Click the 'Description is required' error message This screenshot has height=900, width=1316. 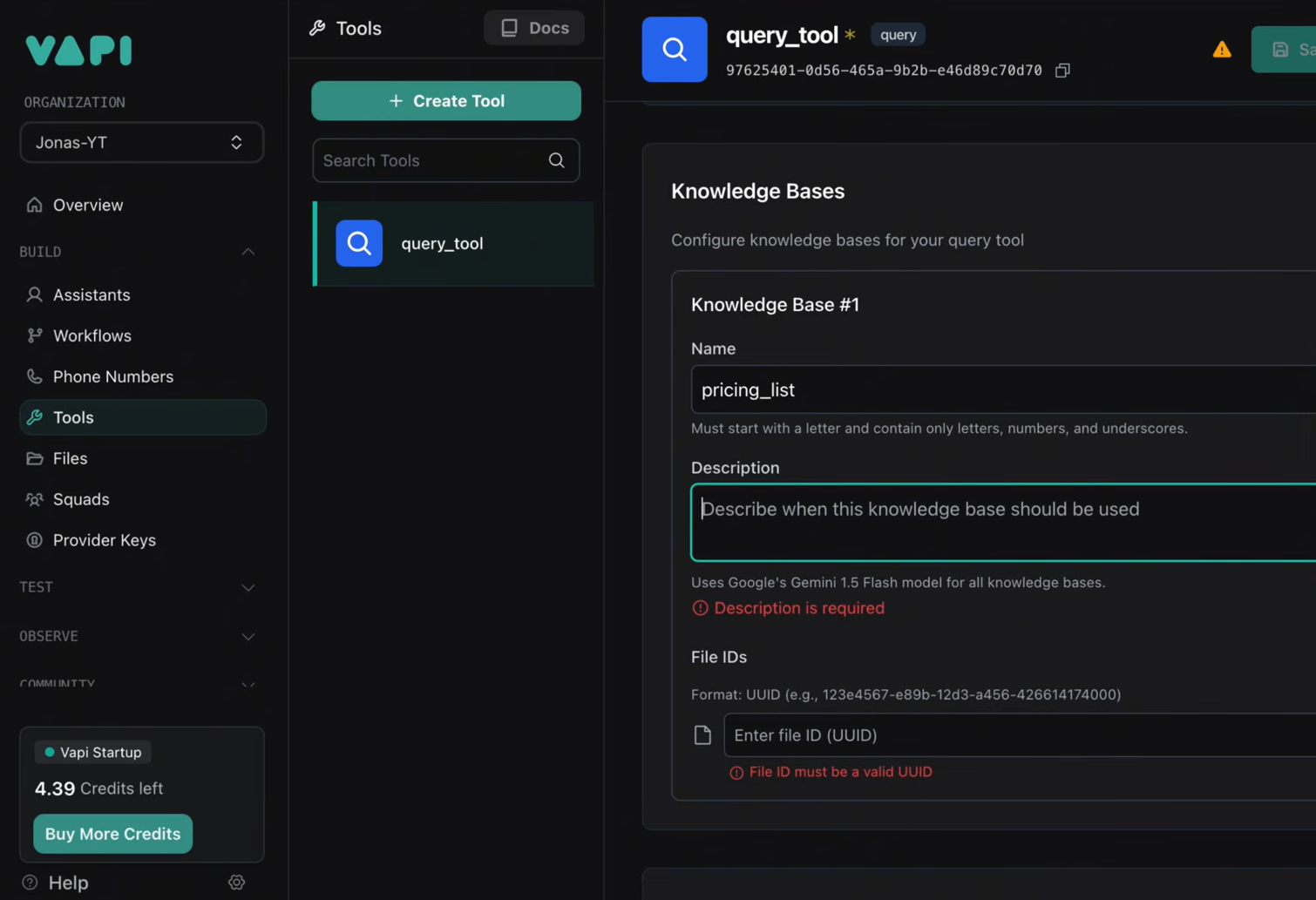pos(788,608)
